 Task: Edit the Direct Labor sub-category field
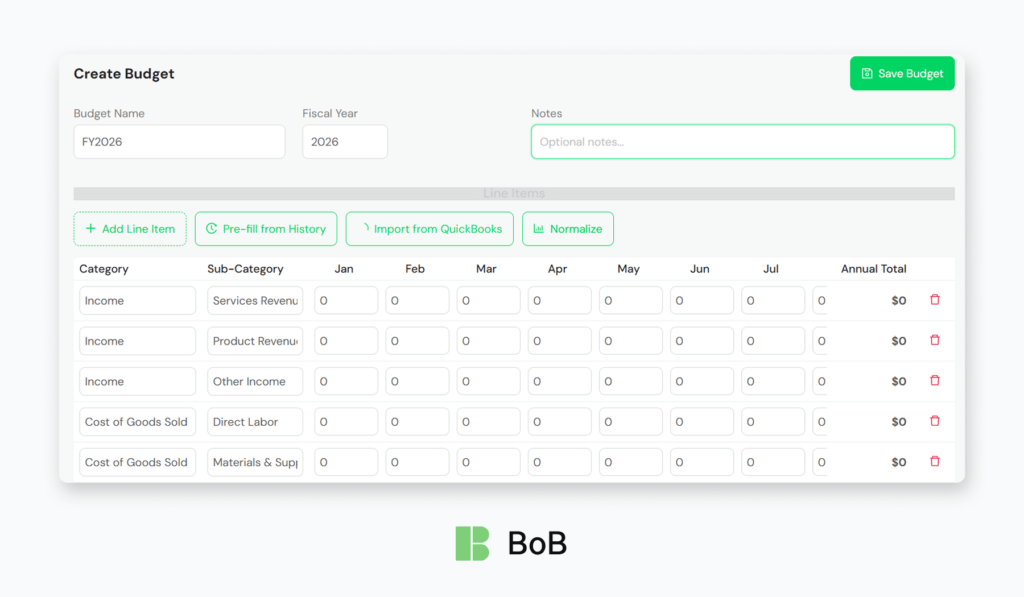point(255,422)
